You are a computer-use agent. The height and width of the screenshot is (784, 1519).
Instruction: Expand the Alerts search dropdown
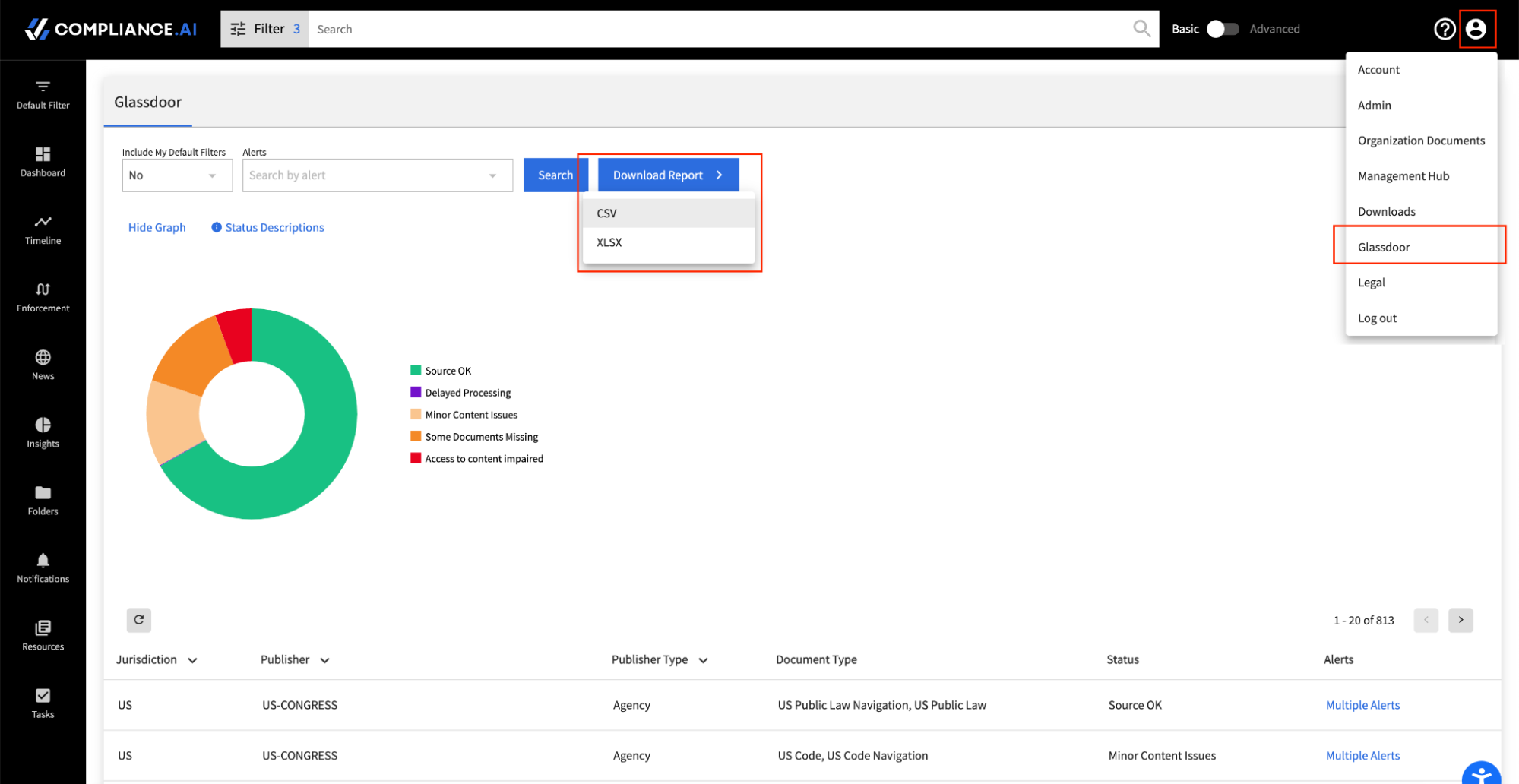491,175
